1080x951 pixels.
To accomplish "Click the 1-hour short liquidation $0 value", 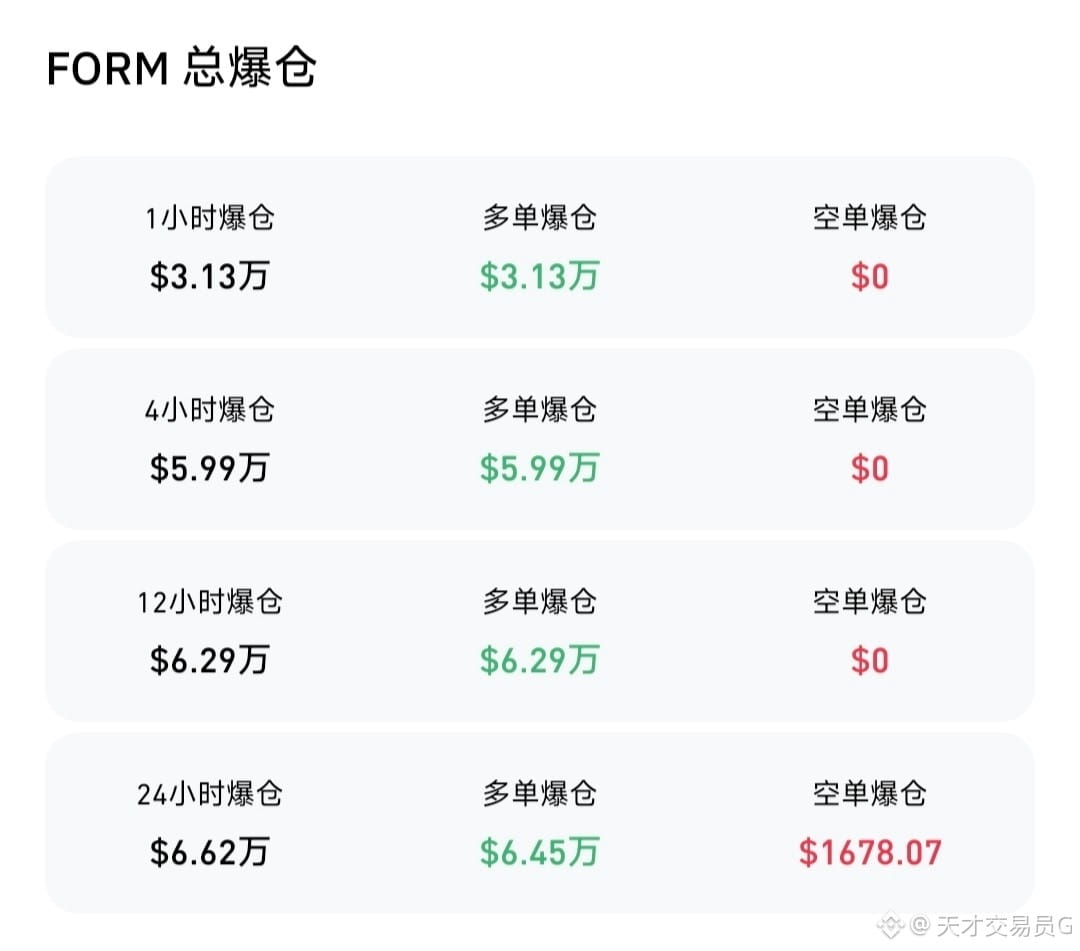I will [869, 276].
